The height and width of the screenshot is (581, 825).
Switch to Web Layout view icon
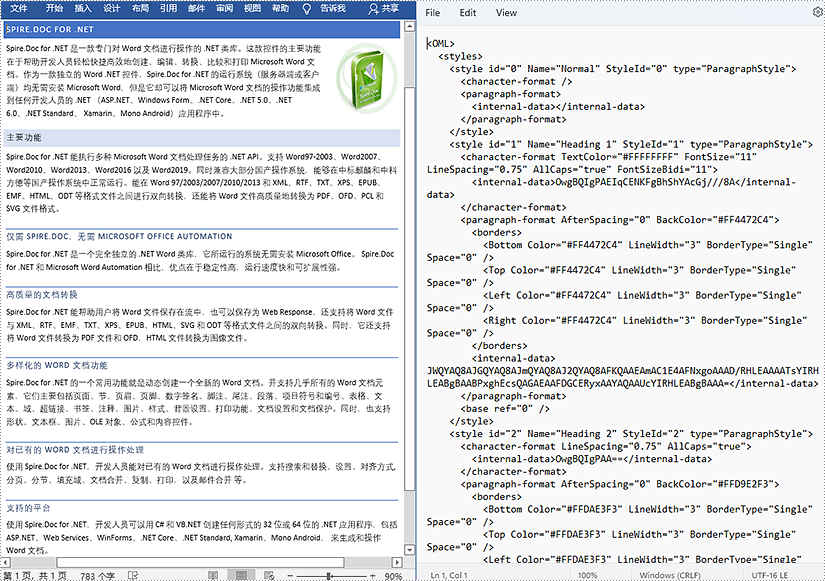pyautogui.click(x=269, y=576)
